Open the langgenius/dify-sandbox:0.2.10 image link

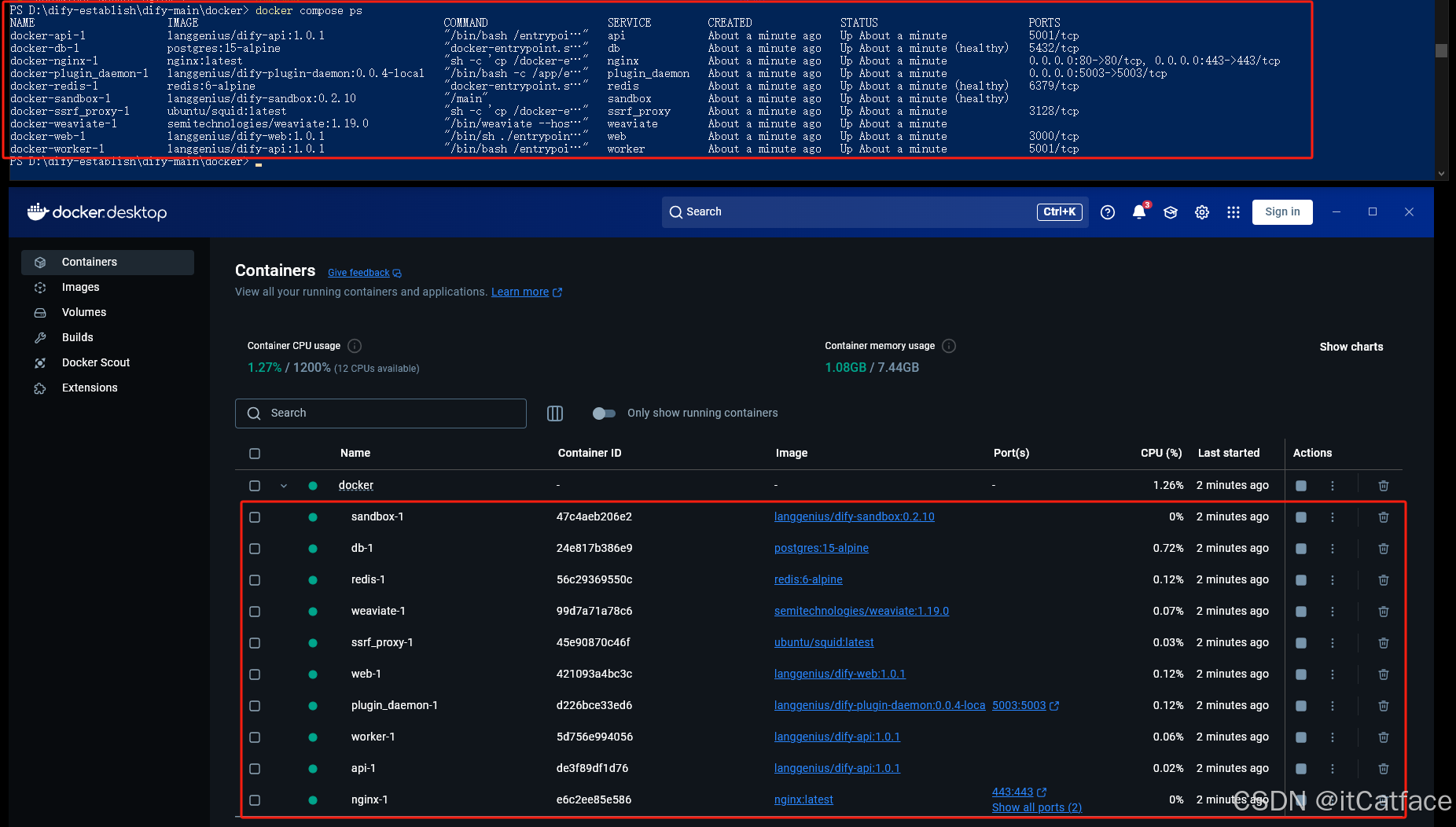854,517
